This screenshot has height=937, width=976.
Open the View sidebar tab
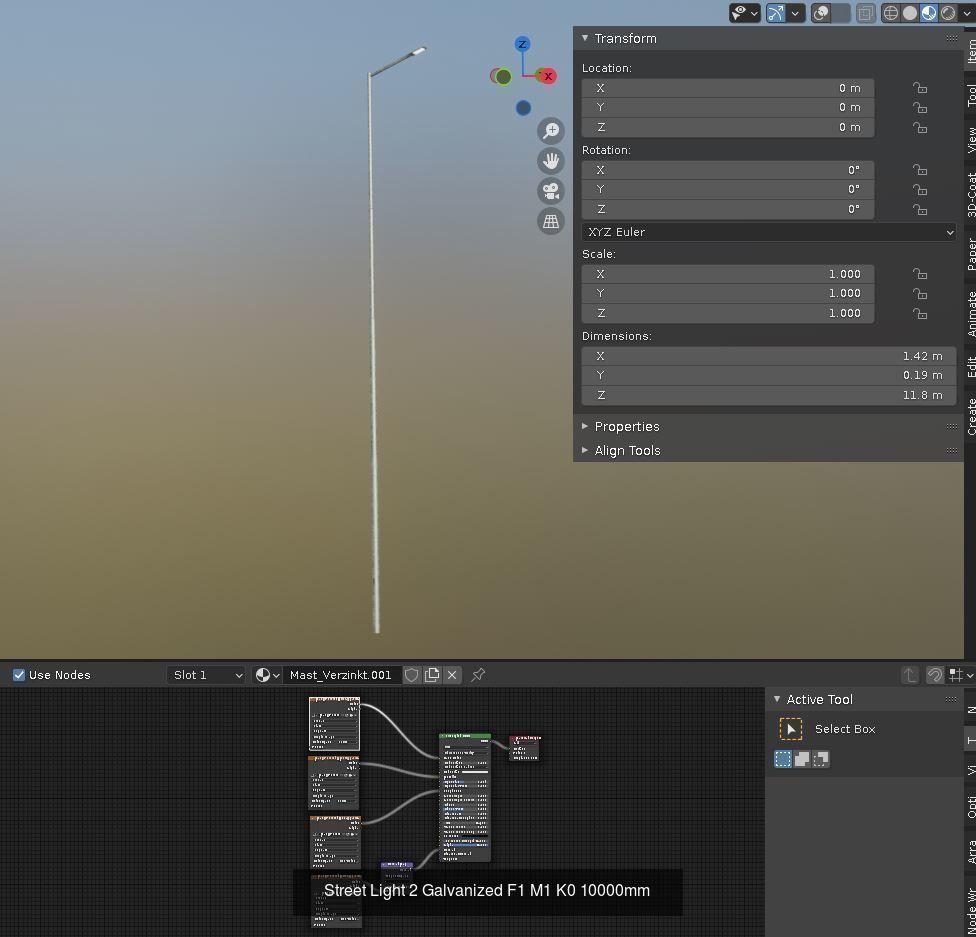(970, 139)
